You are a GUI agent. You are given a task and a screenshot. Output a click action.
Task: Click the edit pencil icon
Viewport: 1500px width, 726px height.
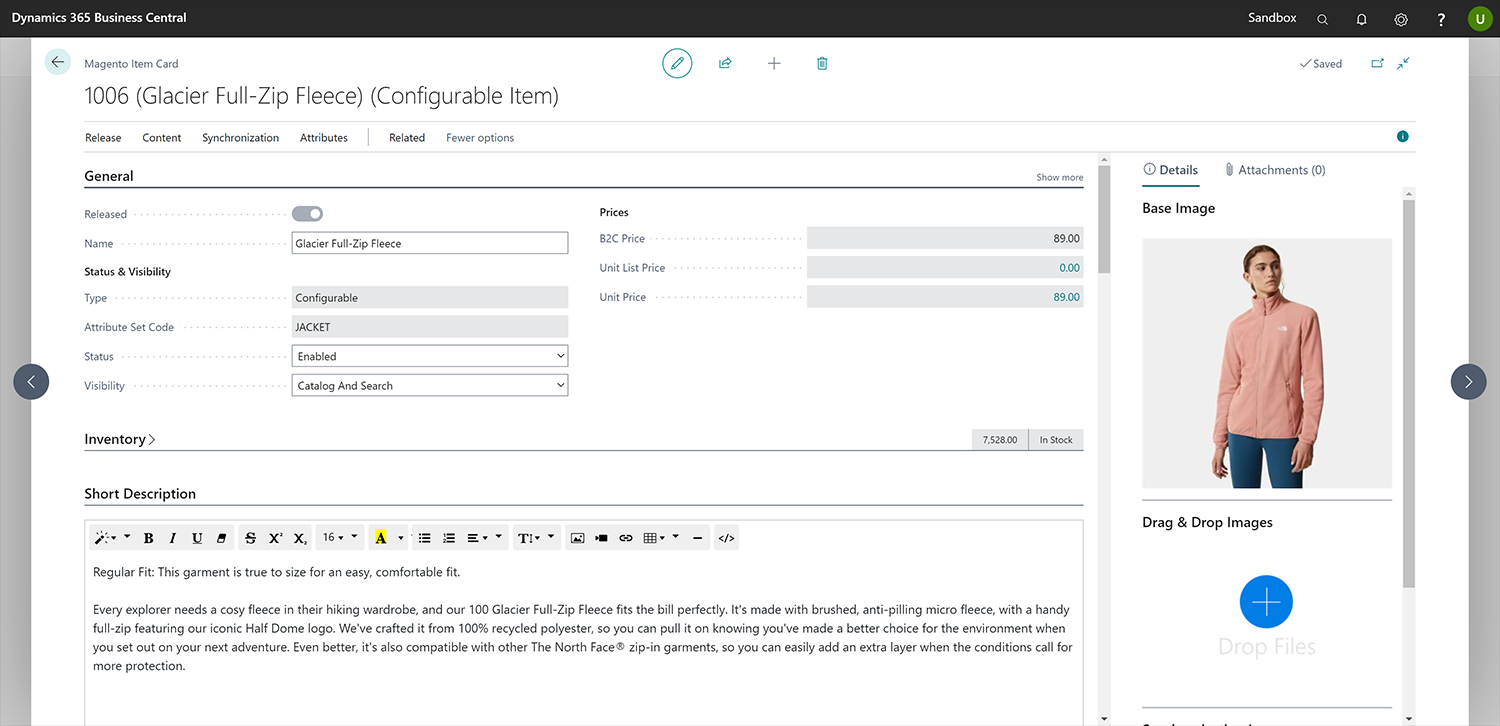point(677,63)
